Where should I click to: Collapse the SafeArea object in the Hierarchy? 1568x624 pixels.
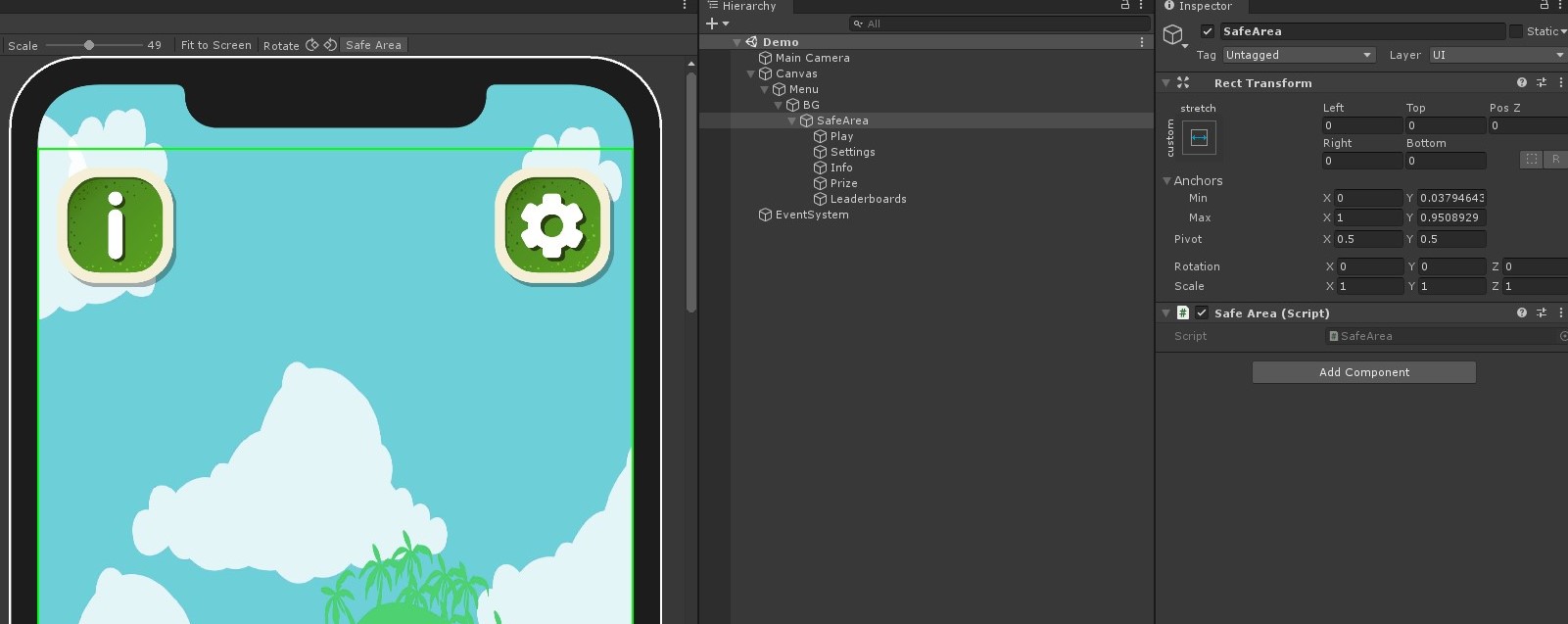point(792,120)
